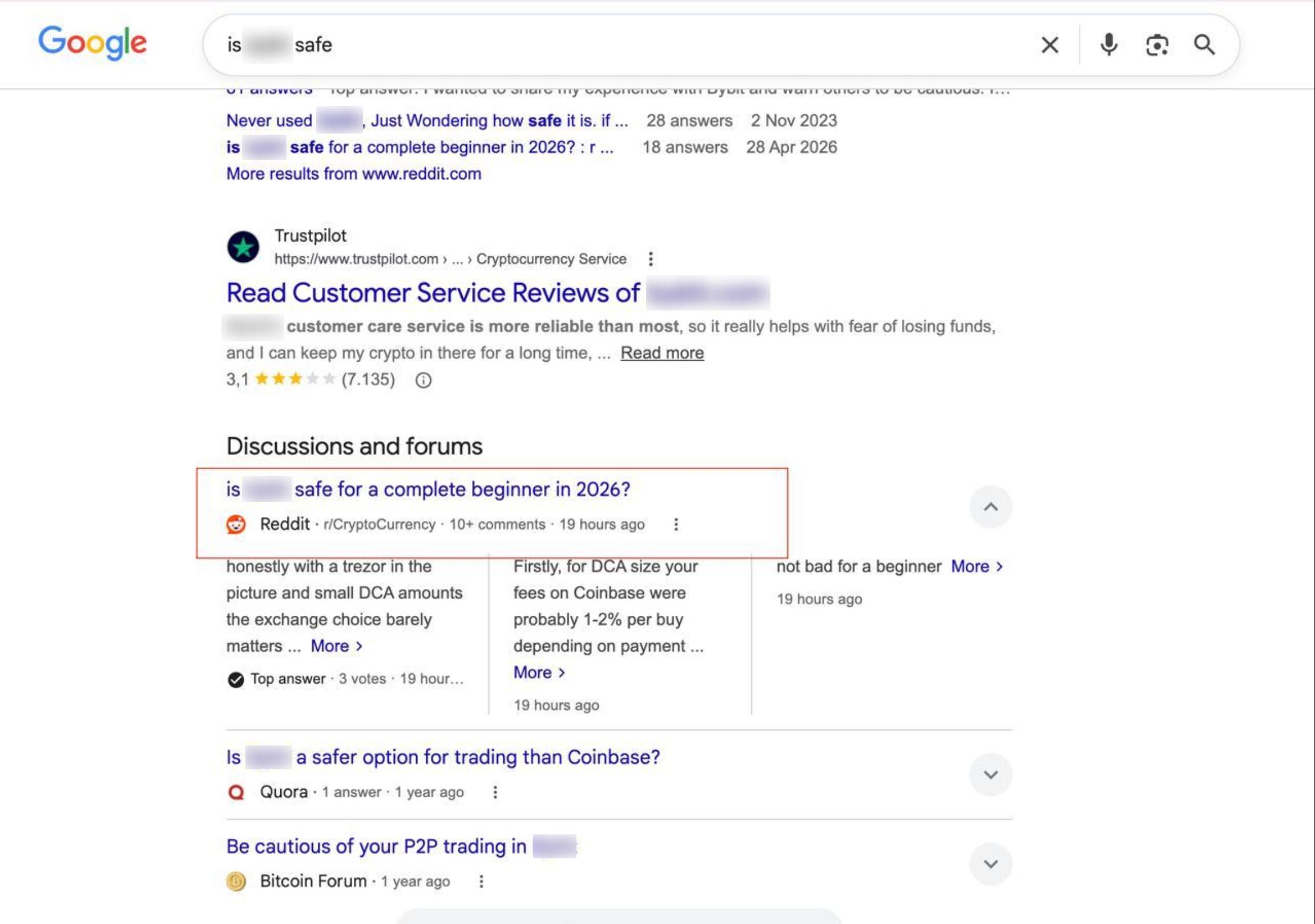Open Read Customer Service Reviews of title
This screenshot has height=924, width=1315.
pos(497,293)
